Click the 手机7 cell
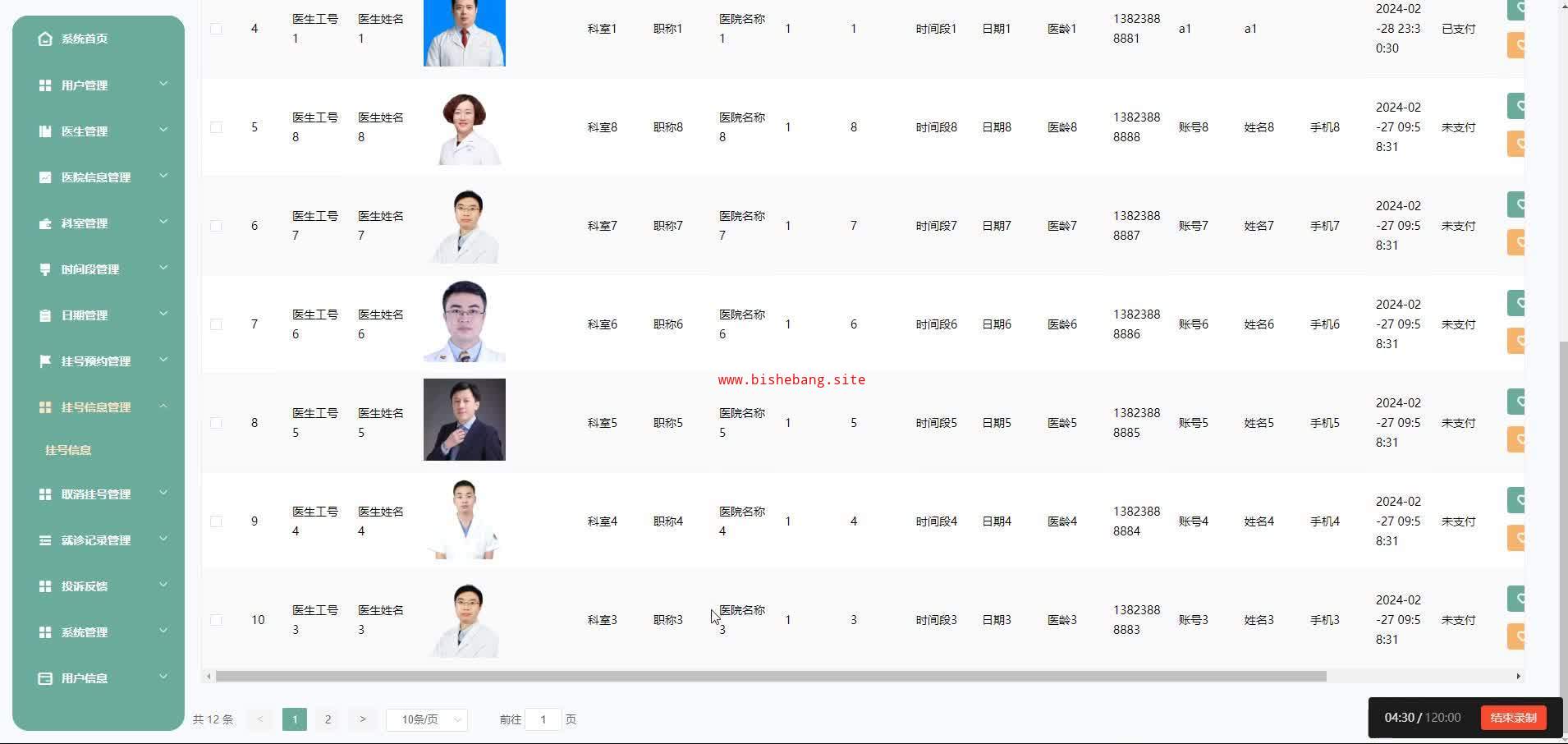Screen dimensions: 1568x744 pyautogui.click(x=1325, y=226)
